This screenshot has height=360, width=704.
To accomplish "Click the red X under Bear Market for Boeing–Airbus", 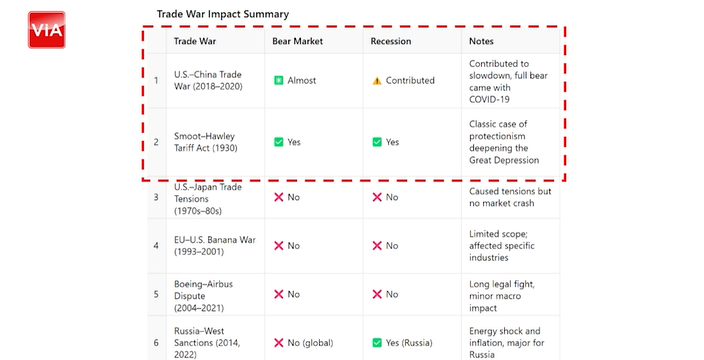I will click(279, 294).
